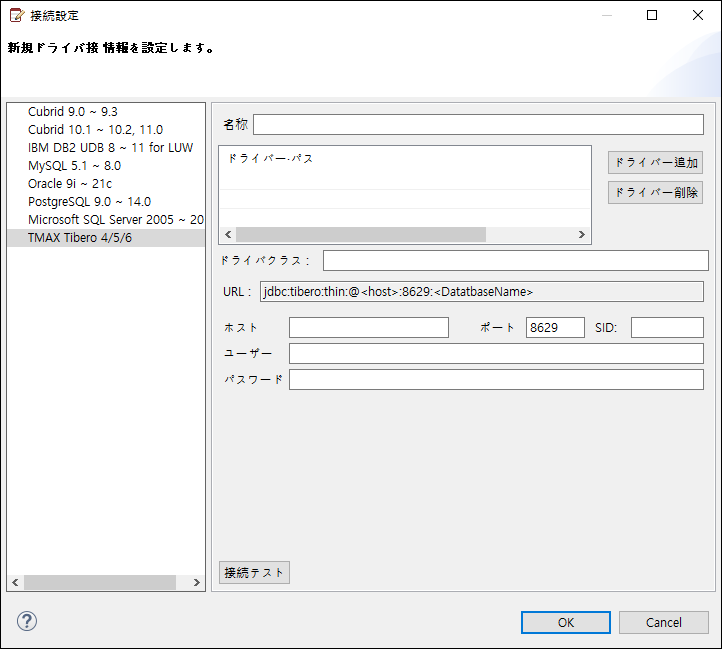Focus the 名称 name input field
This screenshot has height=649, width=722.
click(x=480, y=124)
